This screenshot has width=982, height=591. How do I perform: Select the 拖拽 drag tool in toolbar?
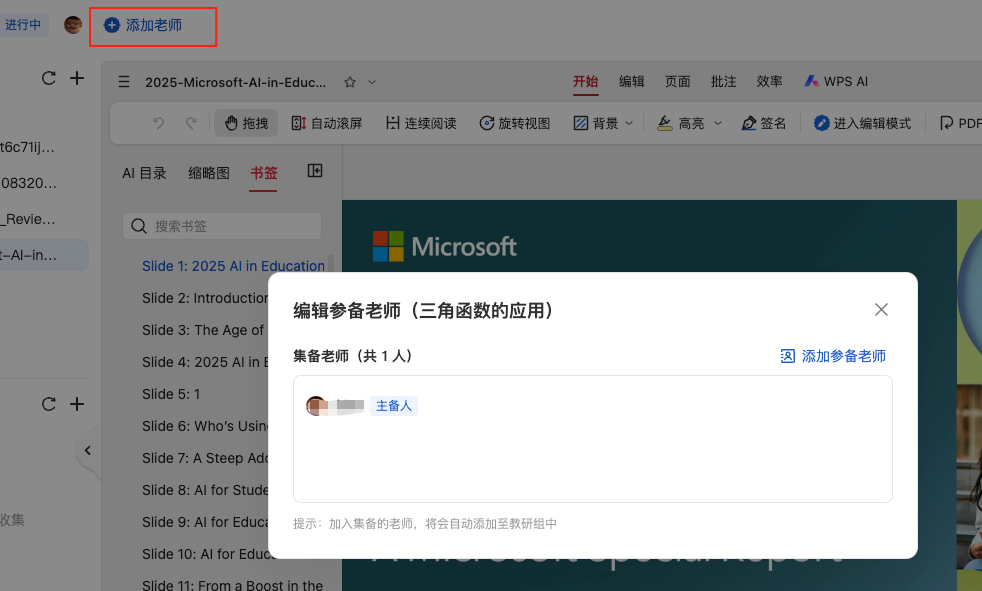245,122
